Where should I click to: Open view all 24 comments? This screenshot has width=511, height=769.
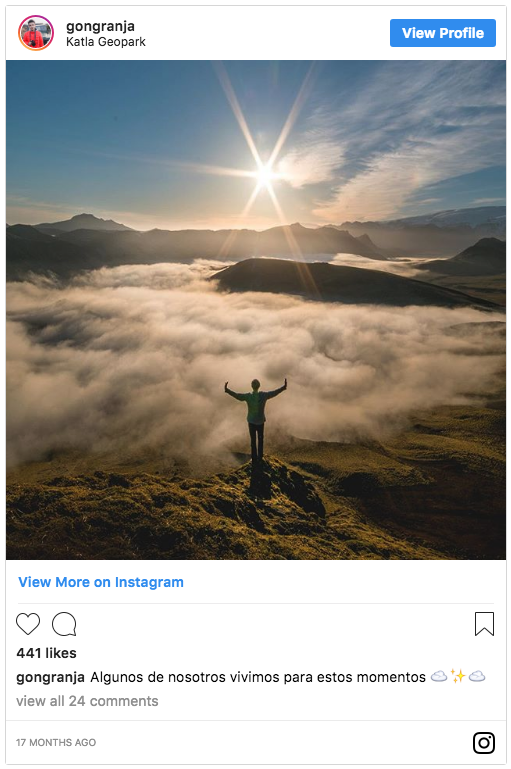tap(87, 701)
